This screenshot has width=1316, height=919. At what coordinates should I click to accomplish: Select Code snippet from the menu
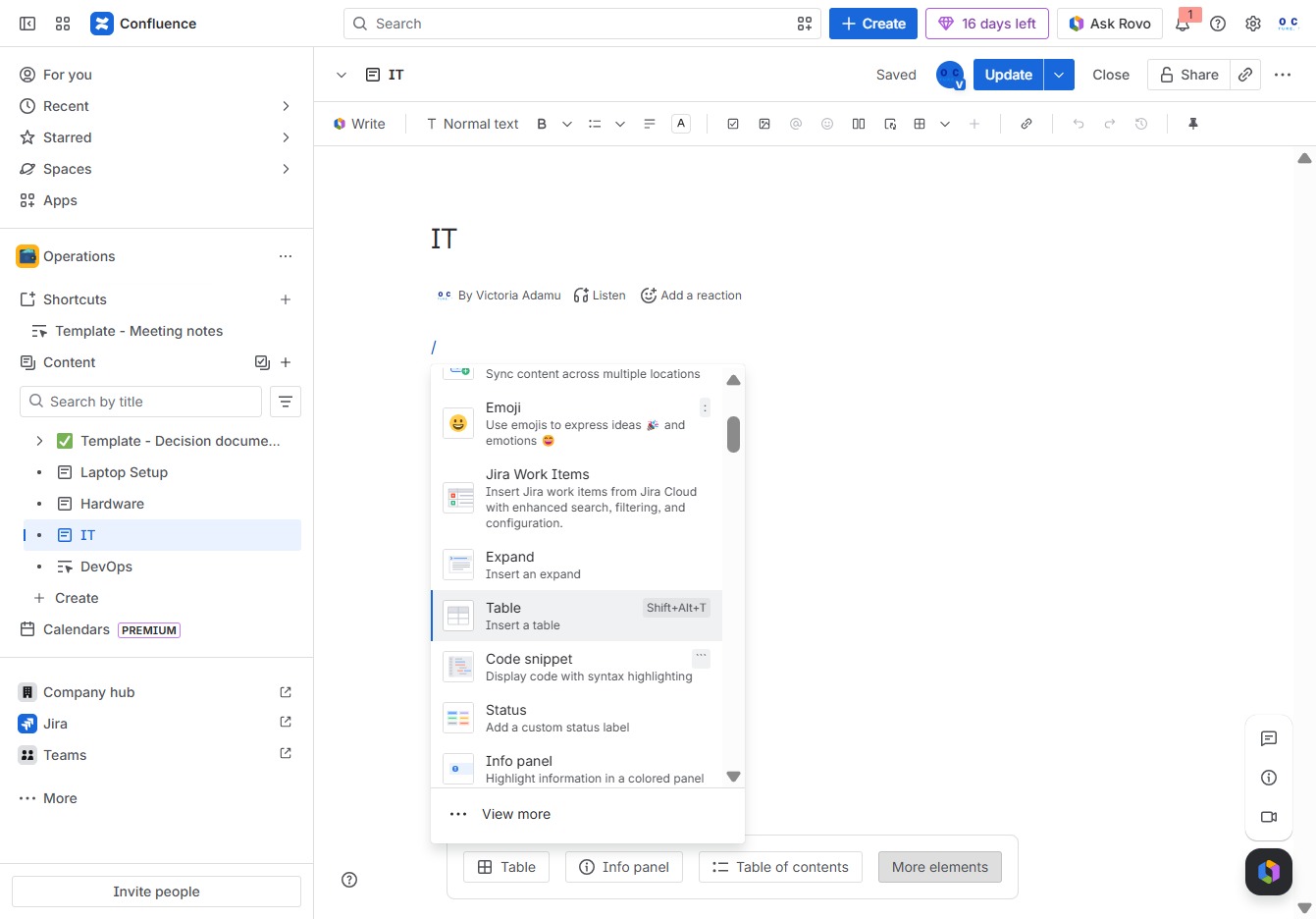[x=577, y=667]
